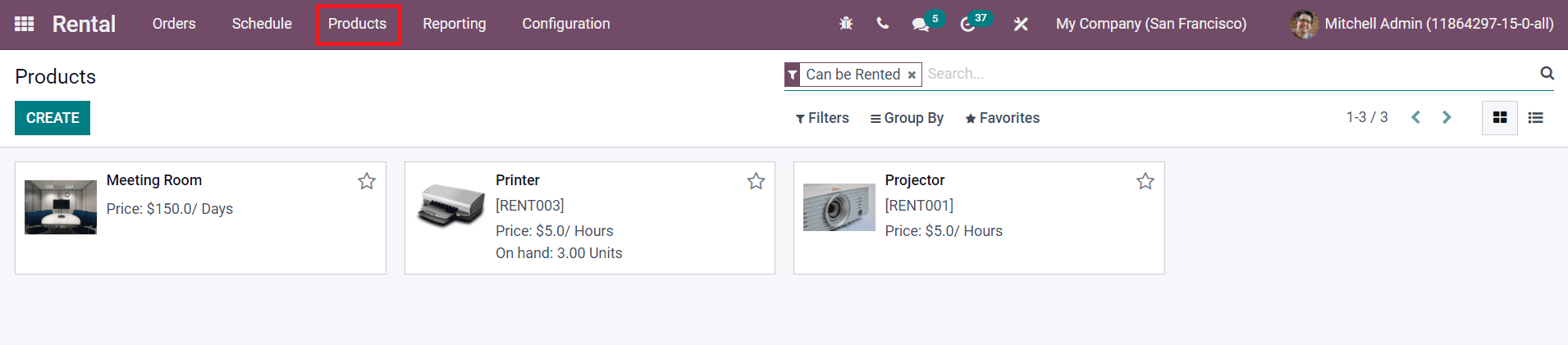
Task: Click the crossed tools icon
Action: 1021,24
